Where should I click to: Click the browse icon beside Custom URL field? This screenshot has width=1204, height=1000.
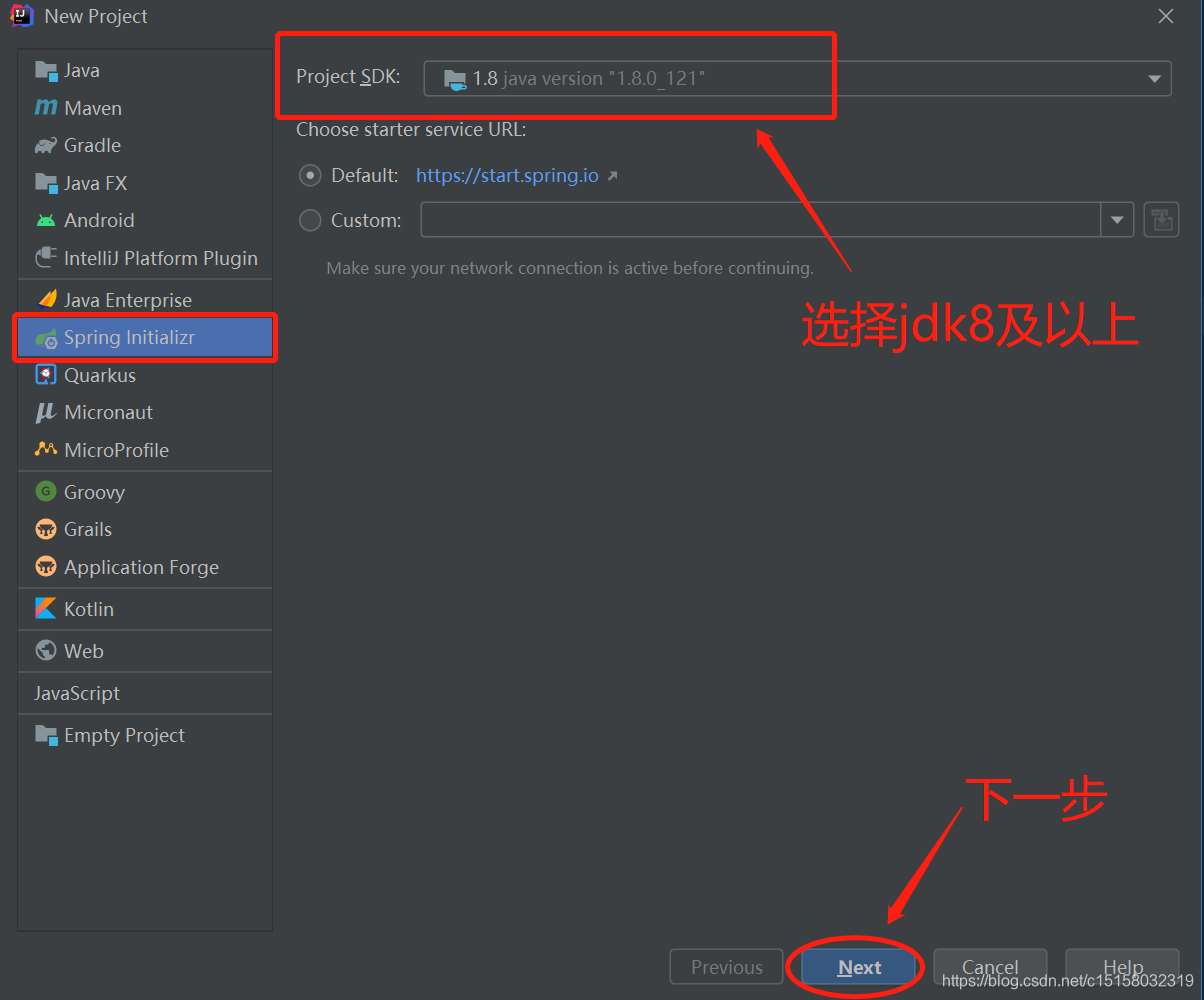(1161, 220)
